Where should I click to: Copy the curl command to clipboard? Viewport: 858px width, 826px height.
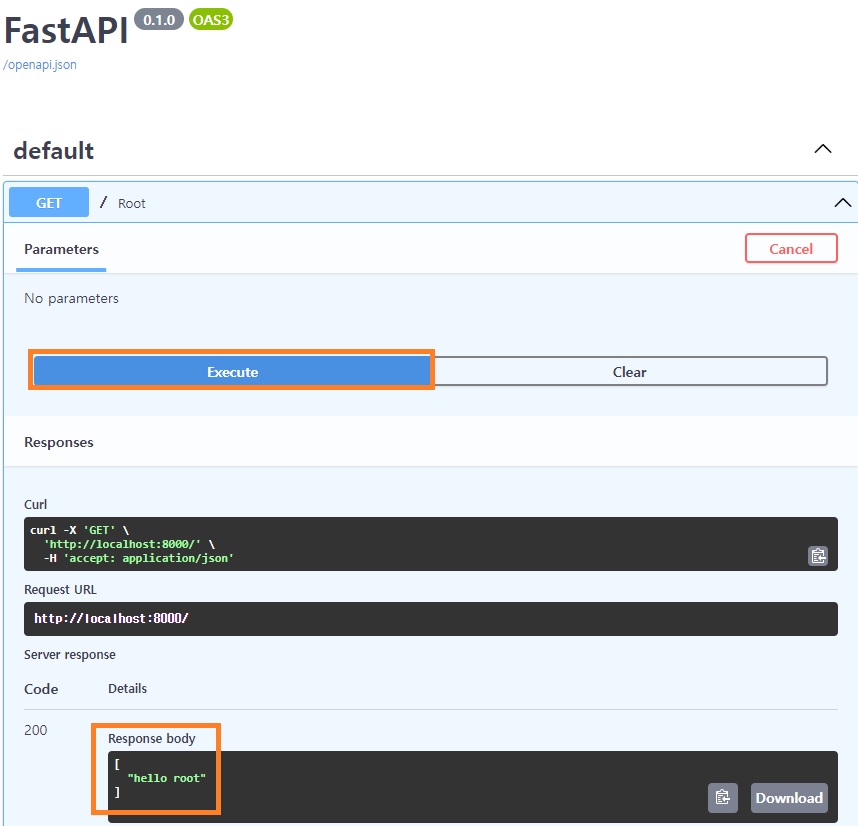(817, 556)
